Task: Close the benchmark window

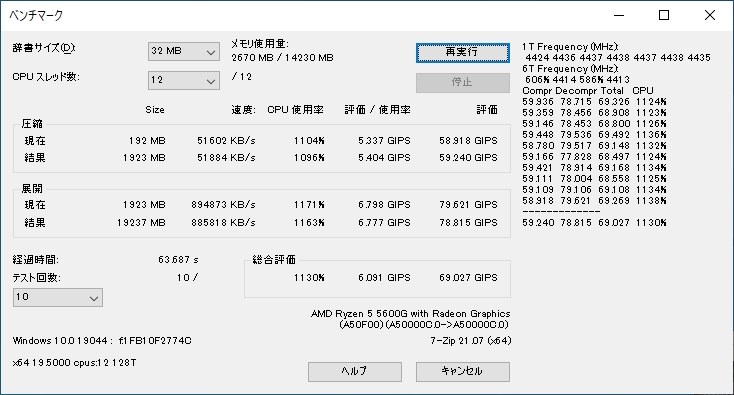Action: pyautogui.click(x=710, y=15)
